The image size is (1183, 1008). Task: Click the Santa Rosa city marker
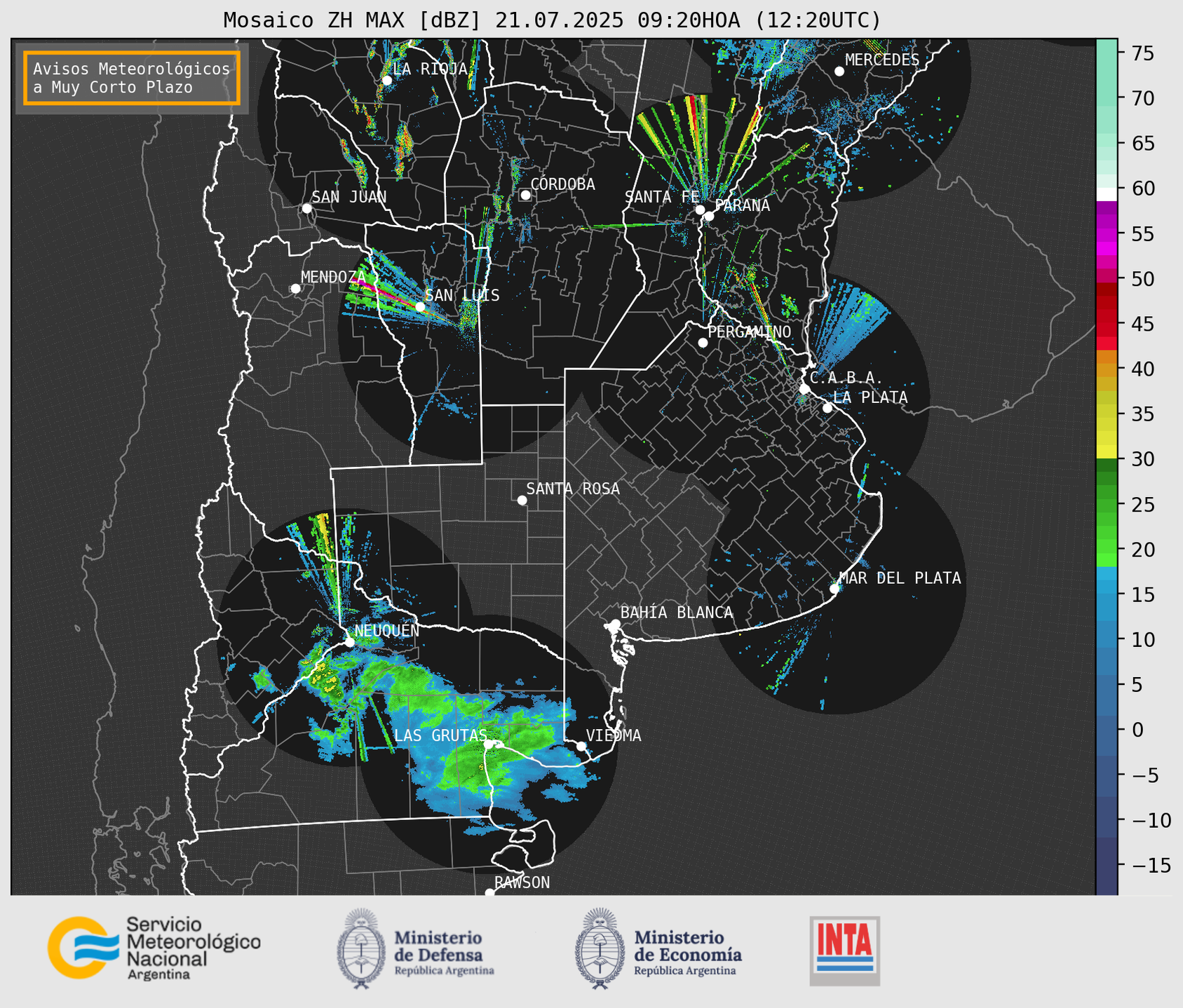(522, 500)
